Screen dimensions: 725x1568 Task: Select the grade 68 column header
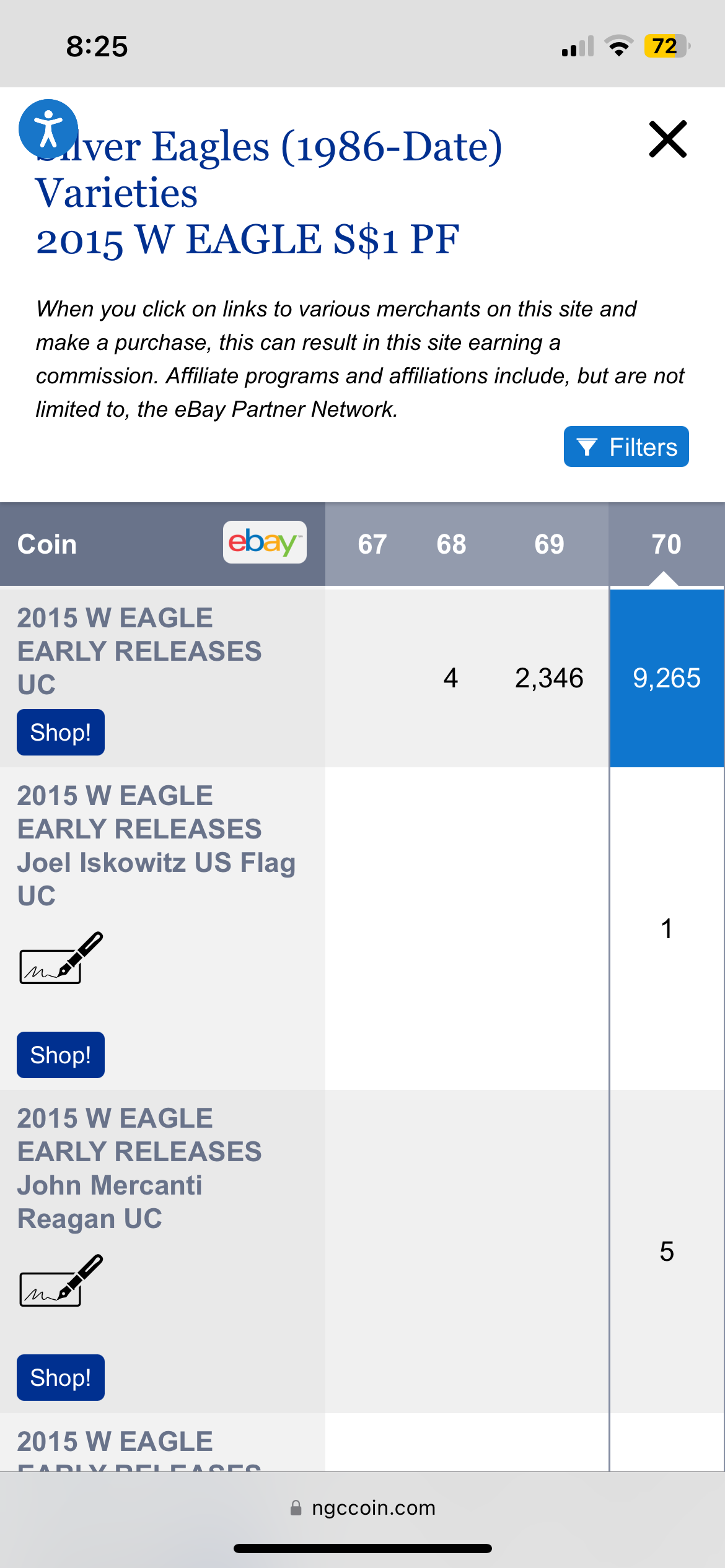click(x=451, y=544)
